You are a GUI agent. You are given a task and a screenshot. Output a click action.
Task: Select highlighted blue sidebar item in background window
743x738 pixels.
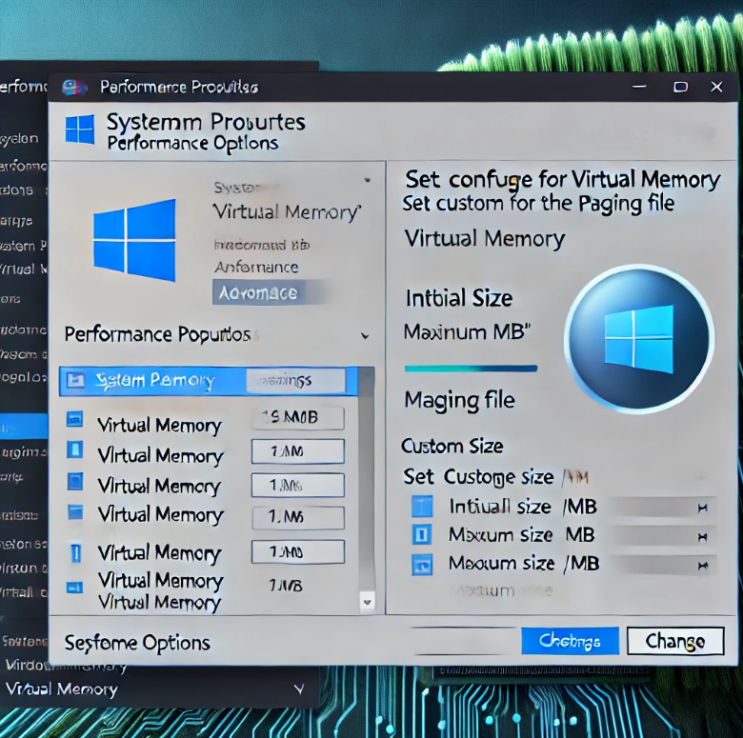(x=24, y=427)
